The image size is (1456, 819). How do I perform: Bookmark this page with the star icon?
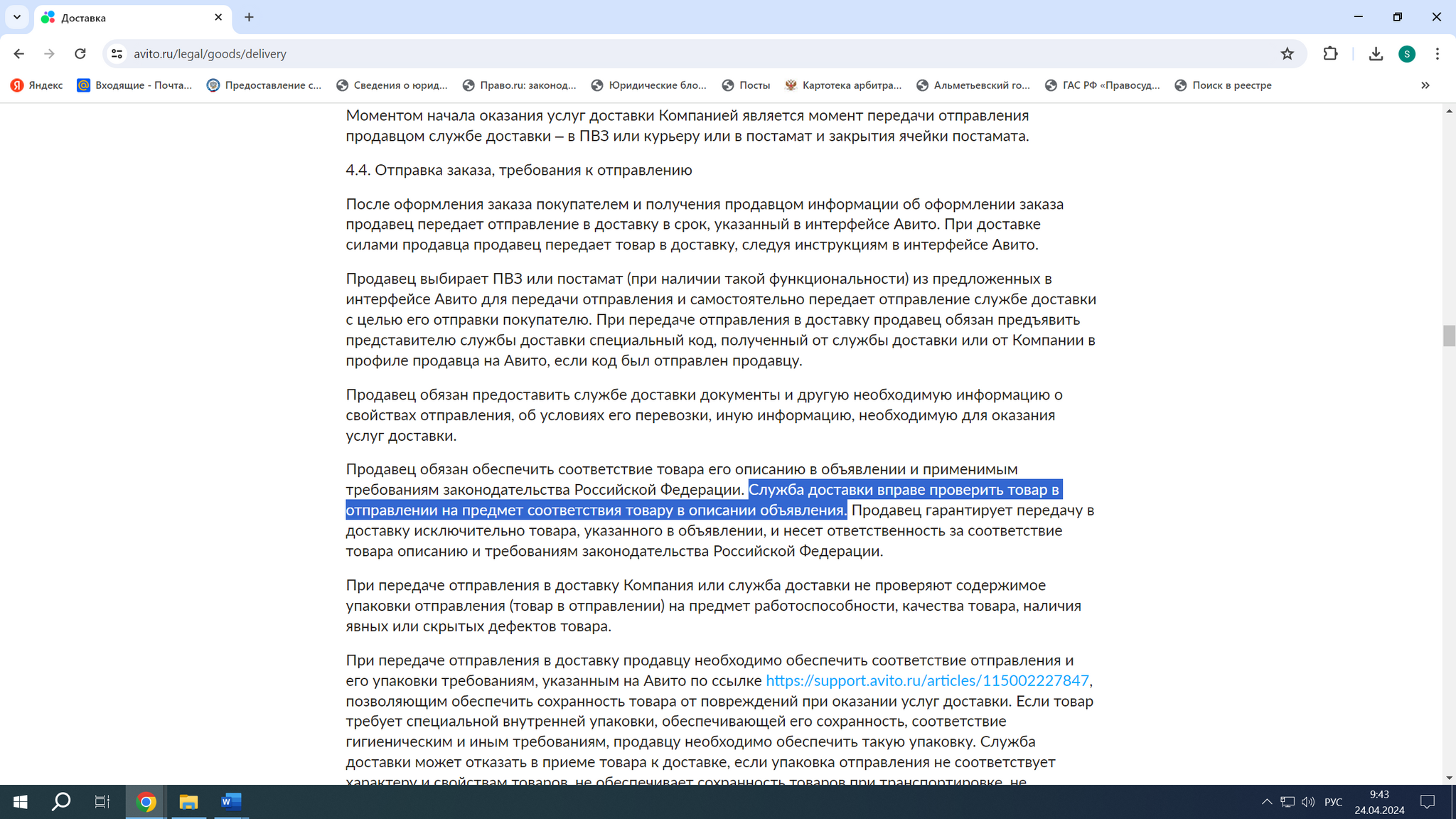tap(1287, 54)
